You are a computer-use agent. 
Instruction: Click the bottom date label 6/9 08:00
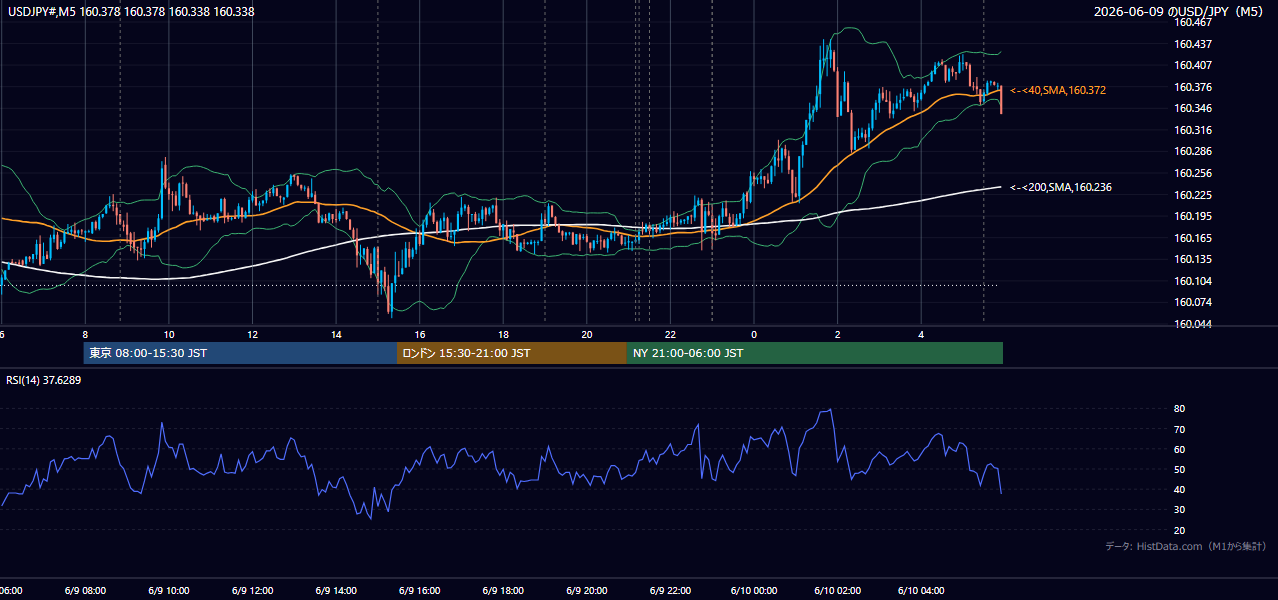pos(85,590)
